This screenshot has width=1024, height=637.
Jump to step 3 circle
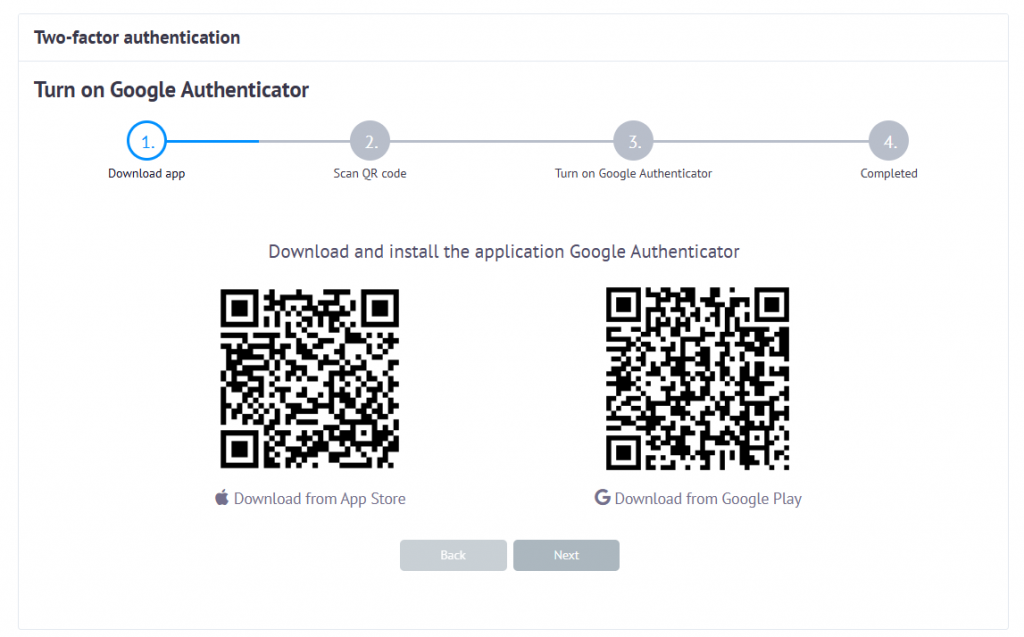pyautogui.click(x=633, y=140)
